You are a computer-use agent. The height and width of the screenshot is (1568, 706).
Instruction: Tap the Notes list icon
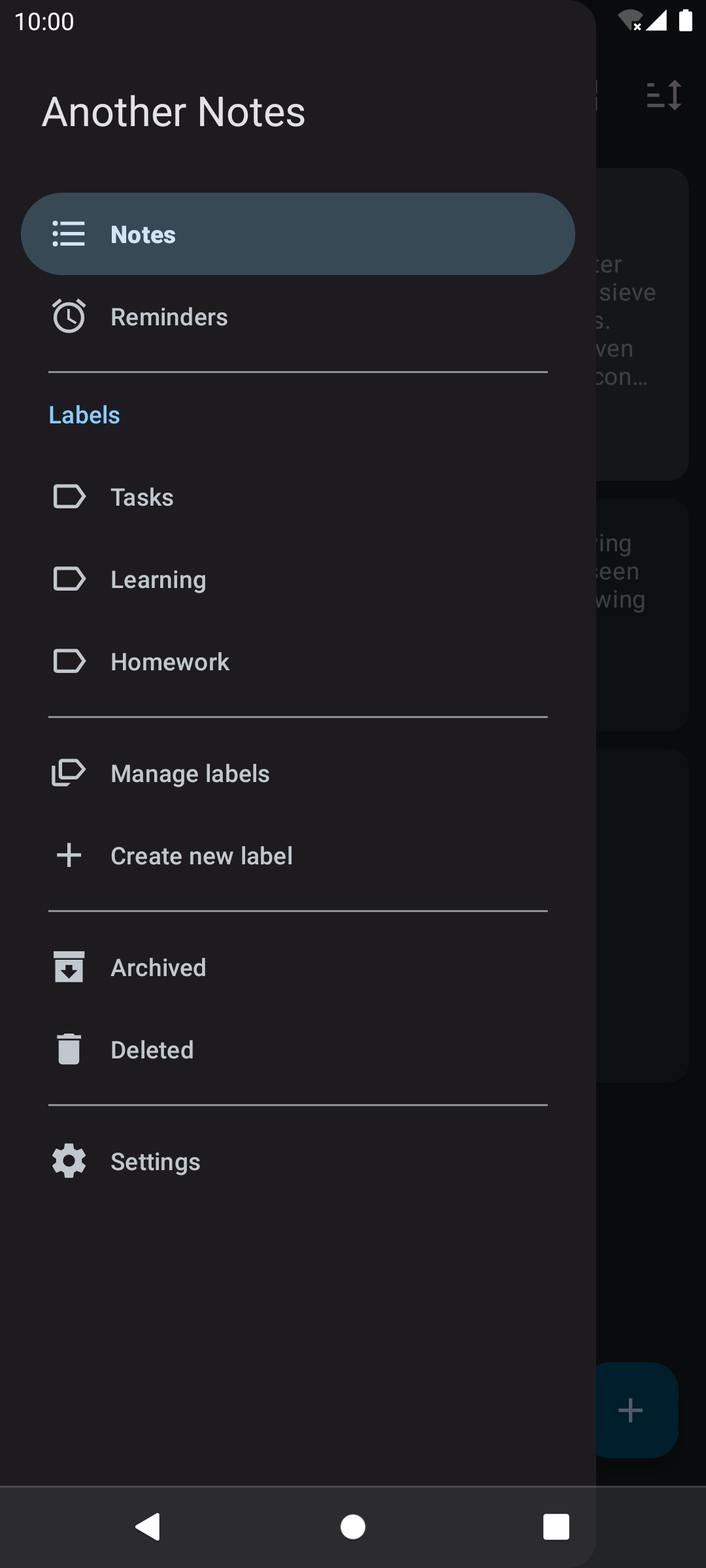69,234
